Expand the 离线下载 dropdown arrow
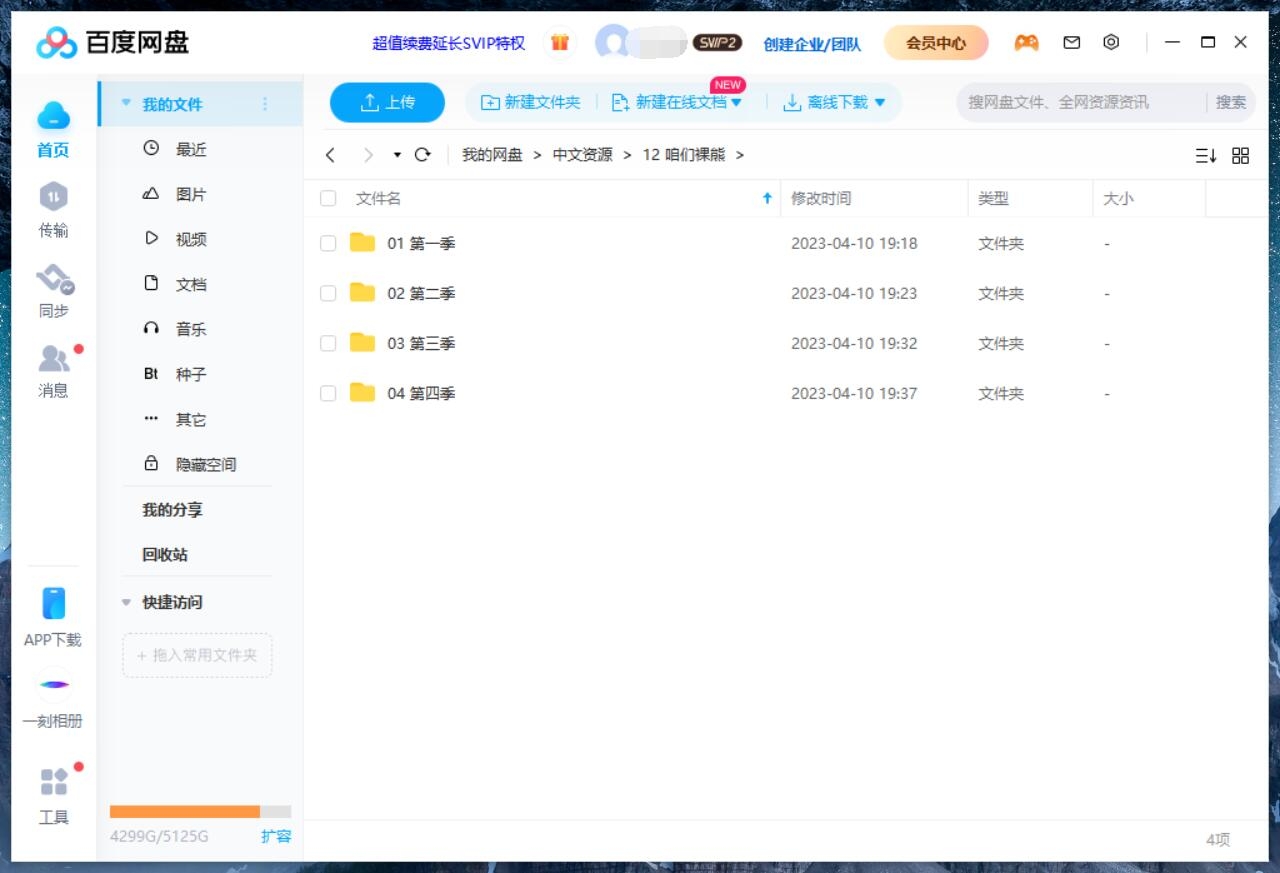 point(880,102)
